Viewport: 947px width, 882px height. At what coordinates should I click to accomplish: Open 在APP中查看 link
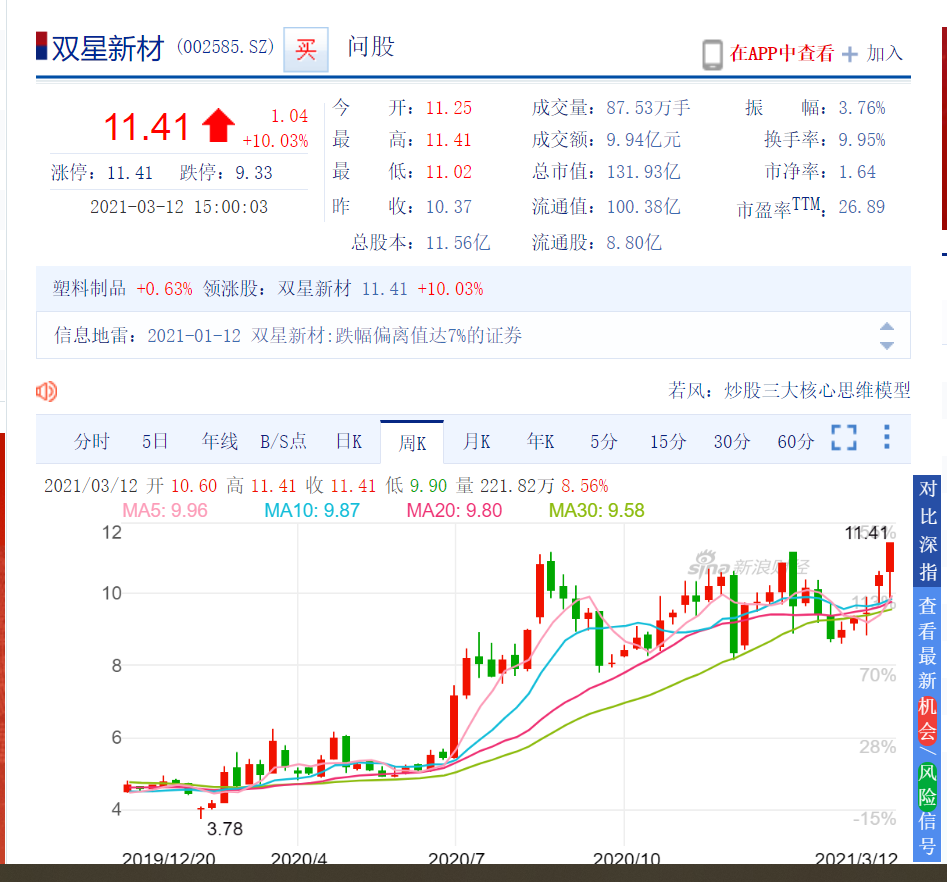(x=782, y=53)
